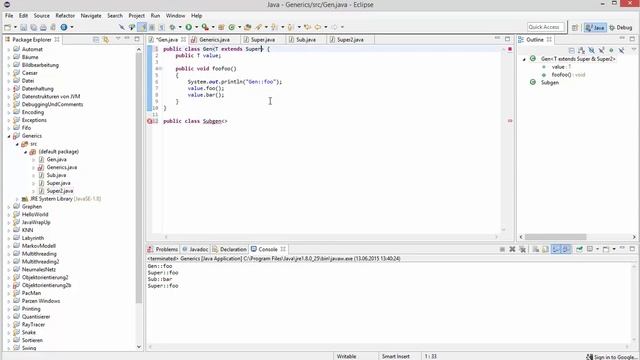640x360 pixels.
Task: Click the Save icon in the toolbar
Action: [24, 27]
